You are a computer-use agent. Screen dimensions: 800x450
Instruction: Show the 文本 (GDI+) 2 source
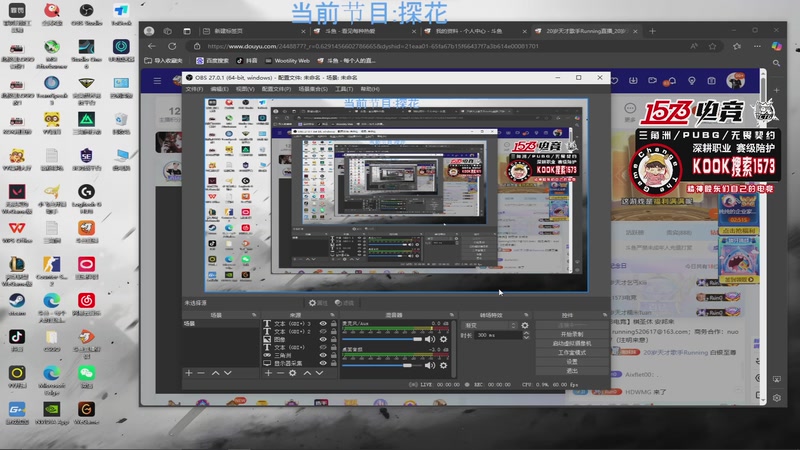click(x=323, y=331)
